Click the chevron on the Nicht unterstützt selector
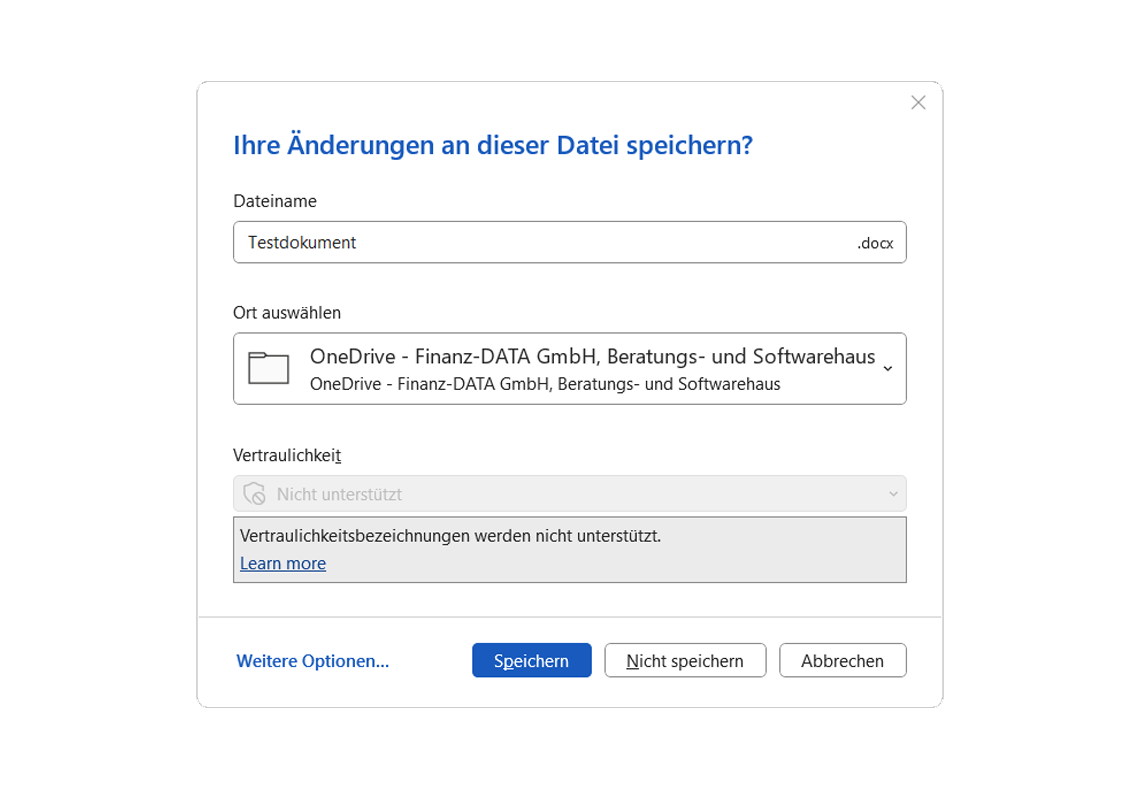 click(x=894, y=493)
